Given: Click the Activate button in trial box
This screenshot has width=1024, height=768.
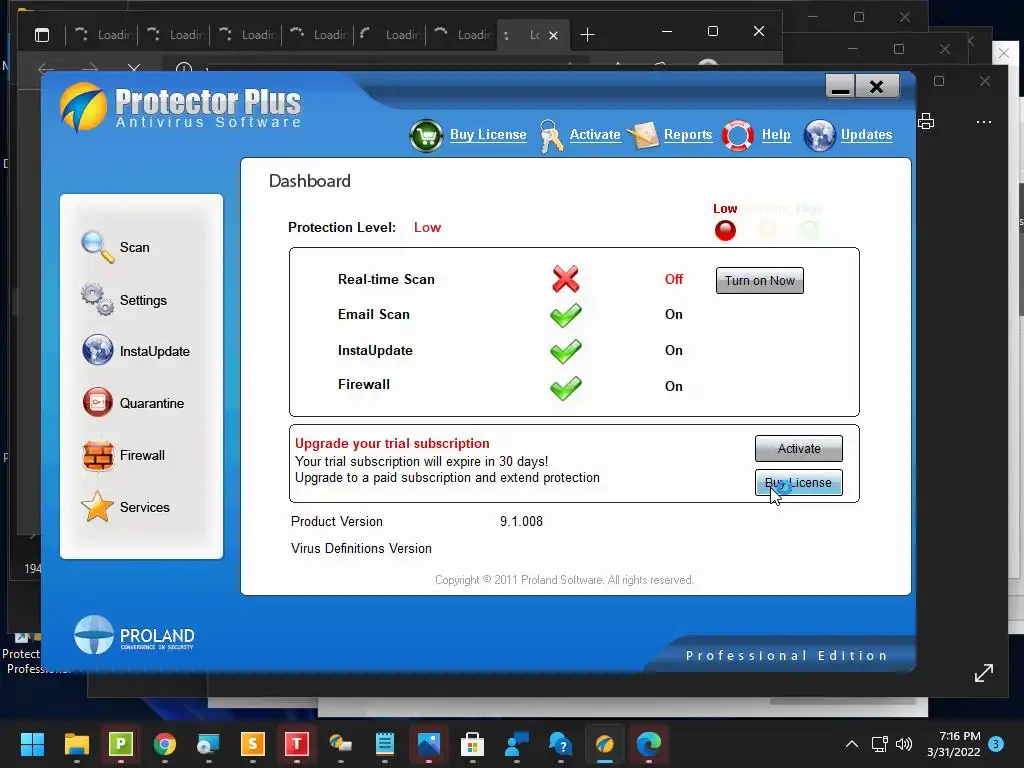Looking at the screenshot, I should click(x=799, y=449).
